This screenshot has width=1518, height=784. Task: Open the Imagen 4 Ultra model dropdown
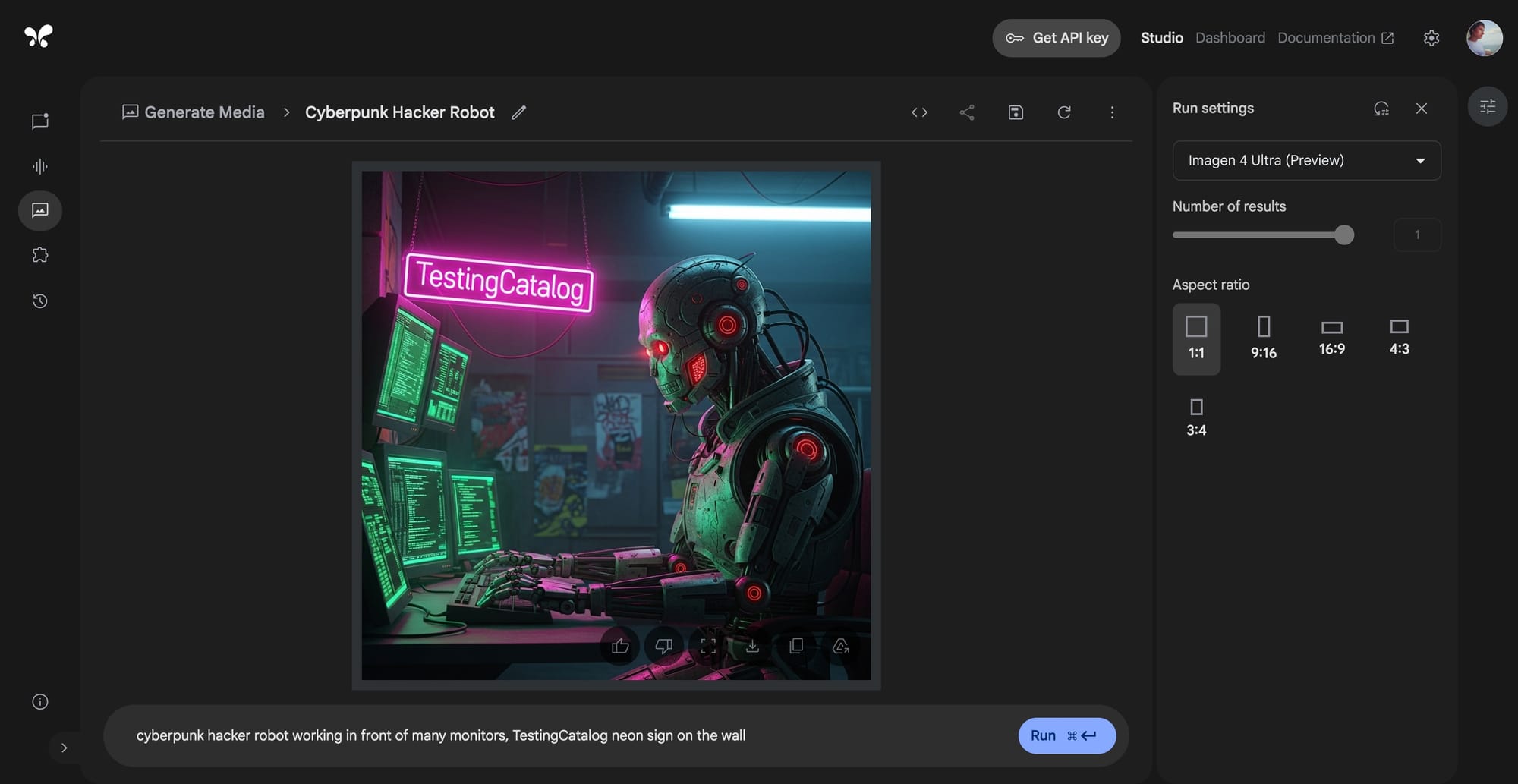click(1306, 160)
